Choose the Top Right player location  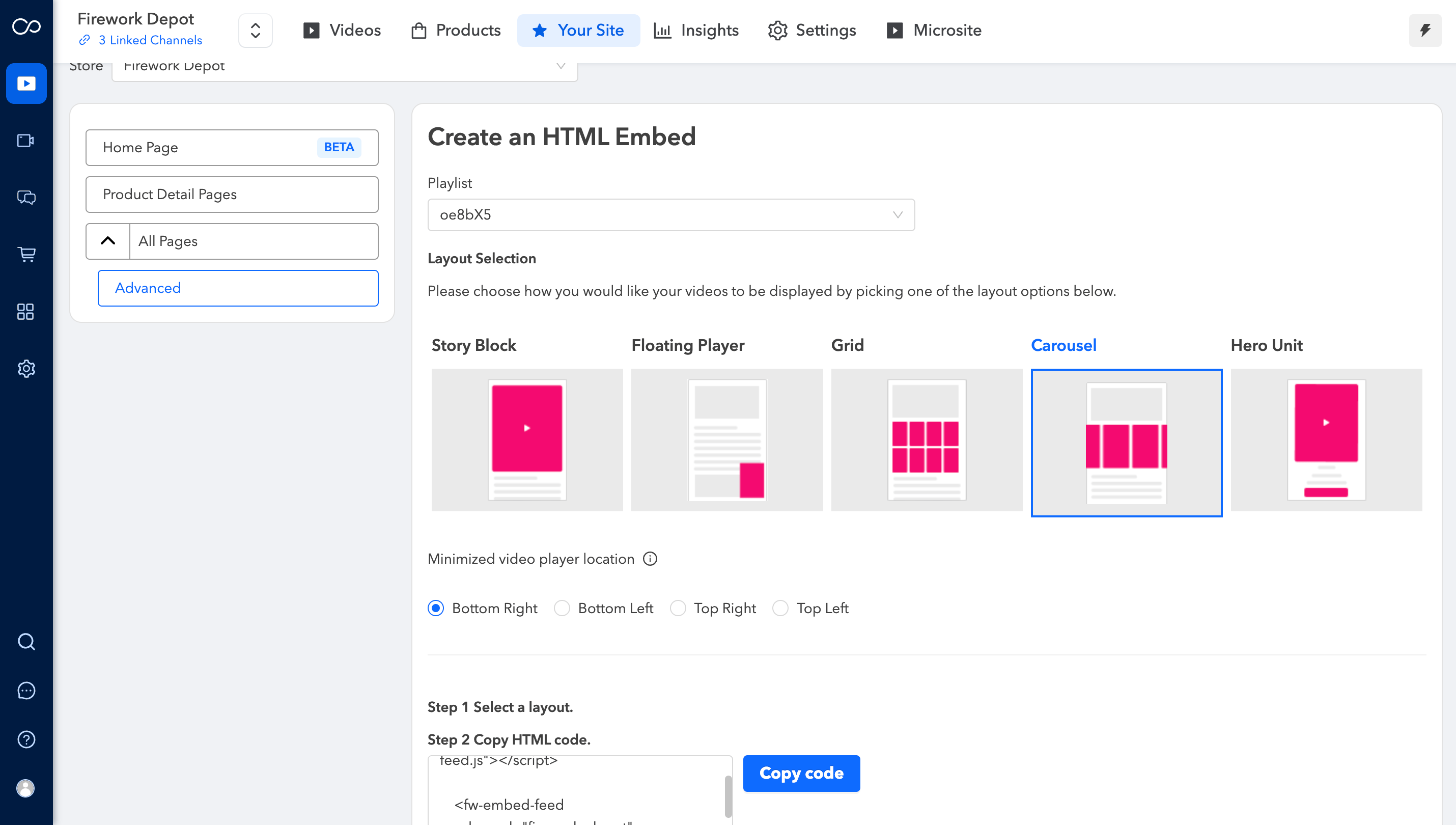(678, 608)
